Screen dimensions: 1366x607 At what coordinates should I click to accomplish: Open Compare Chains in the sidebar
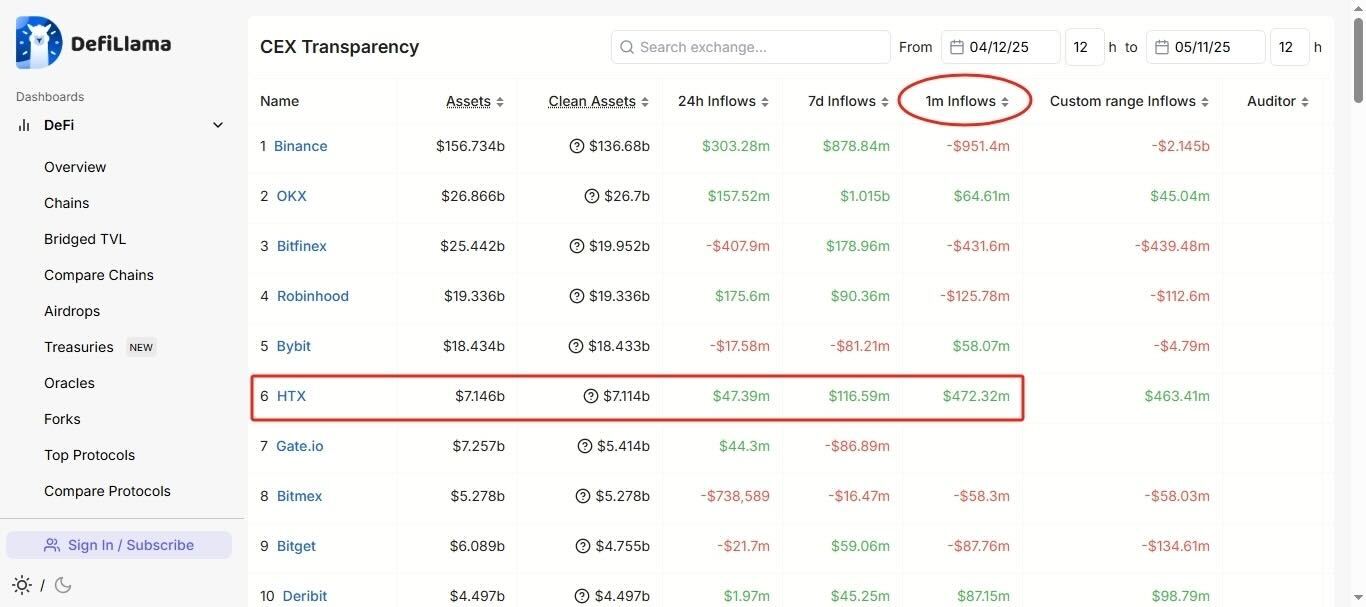point(99,275)
